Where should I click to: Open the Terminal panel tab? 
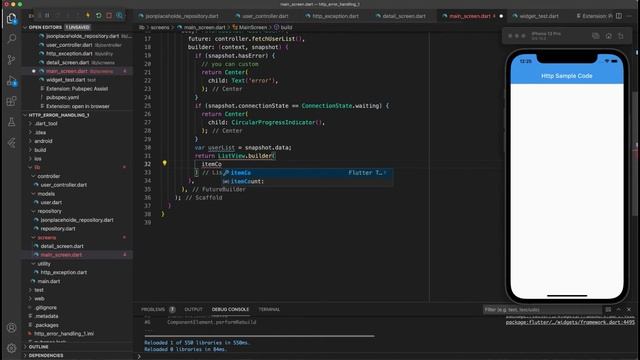click(269, 309)
